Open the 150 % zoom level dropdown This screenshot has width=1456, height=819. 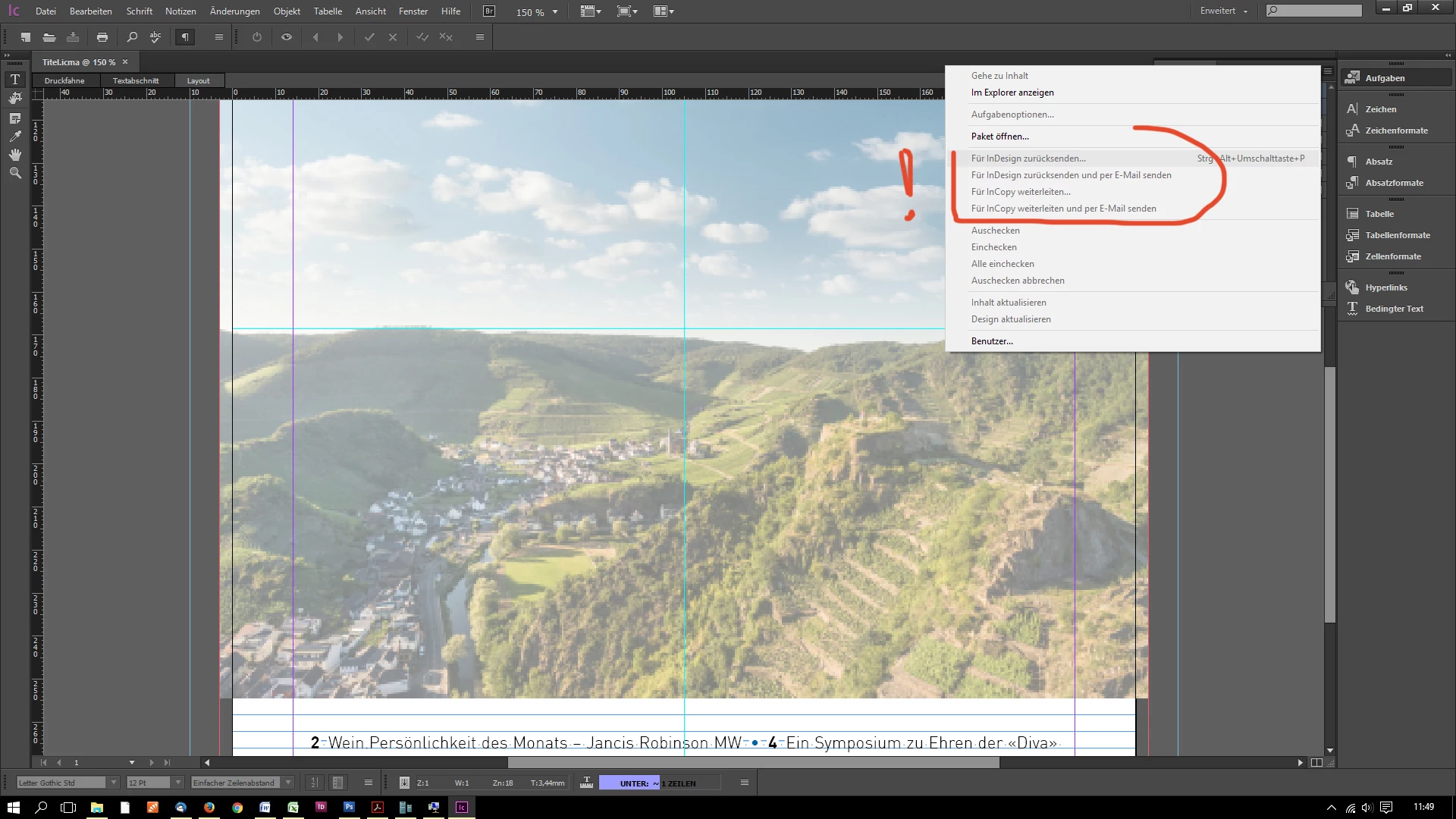pyautogui.click(x=555, y=12)
